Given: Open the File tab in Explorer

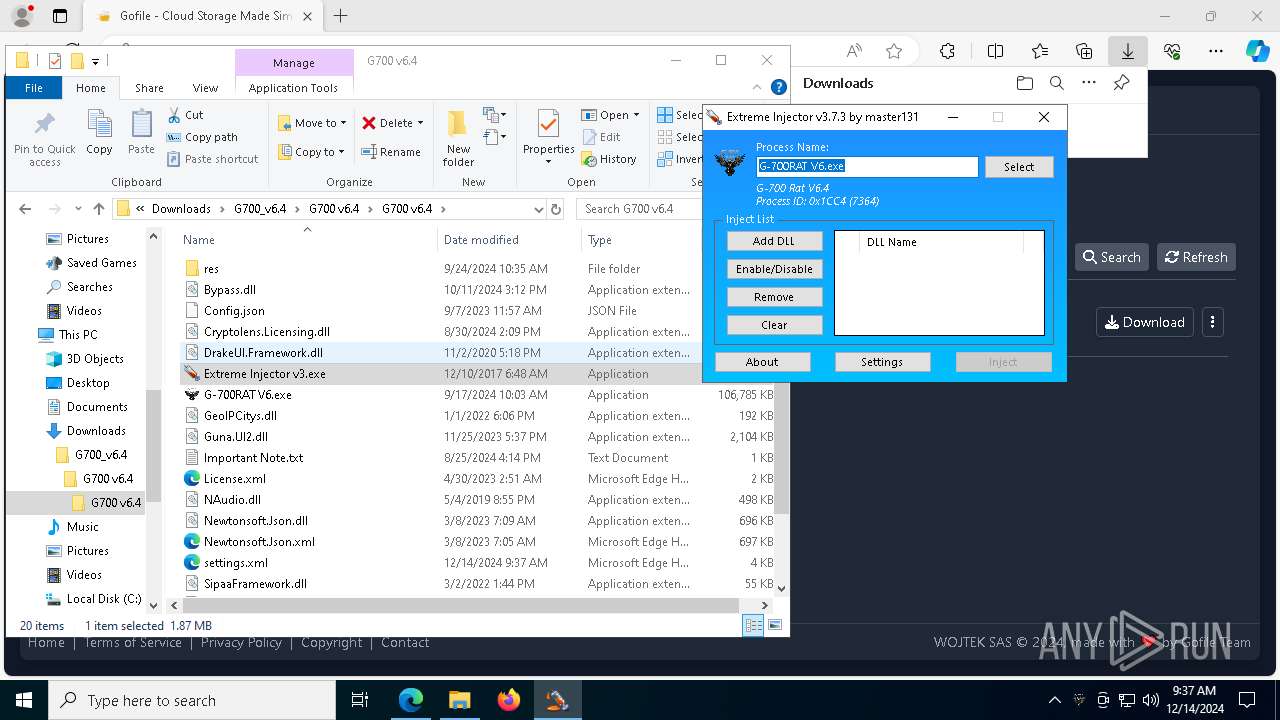Looking at the screenshot, I should [x=33, y=88].
